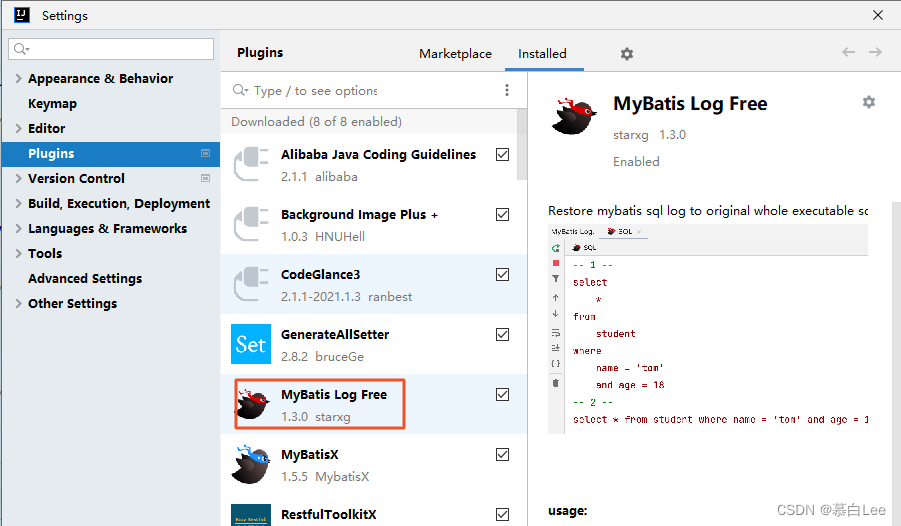Expand Other Settings node

[18, 304]
